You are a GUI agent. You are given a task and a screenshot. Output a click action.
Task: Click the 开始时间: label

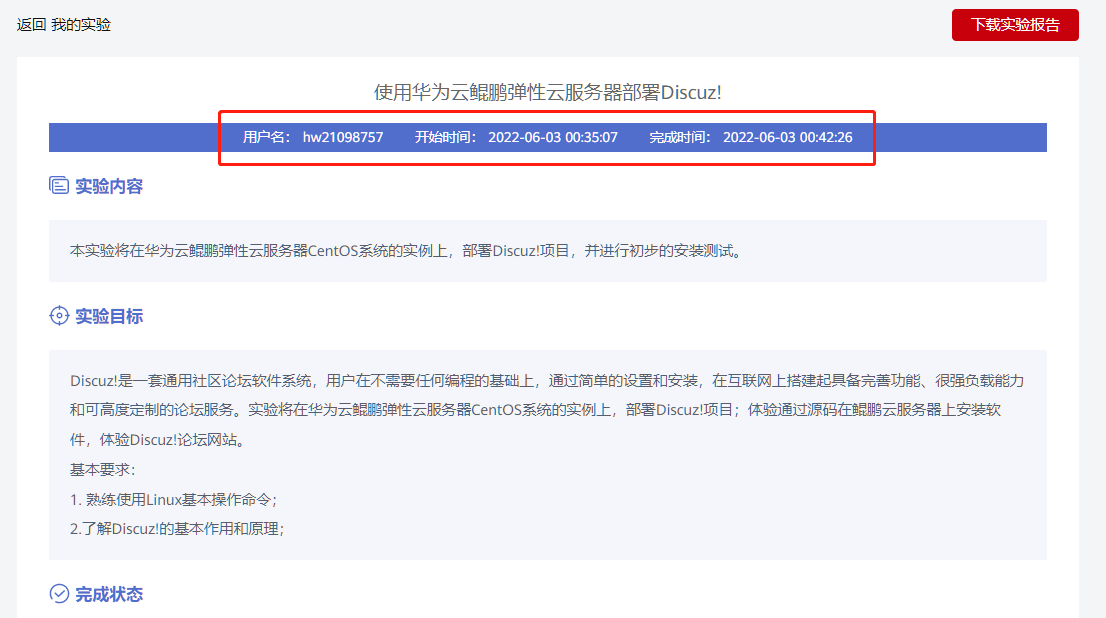[446, 138]
